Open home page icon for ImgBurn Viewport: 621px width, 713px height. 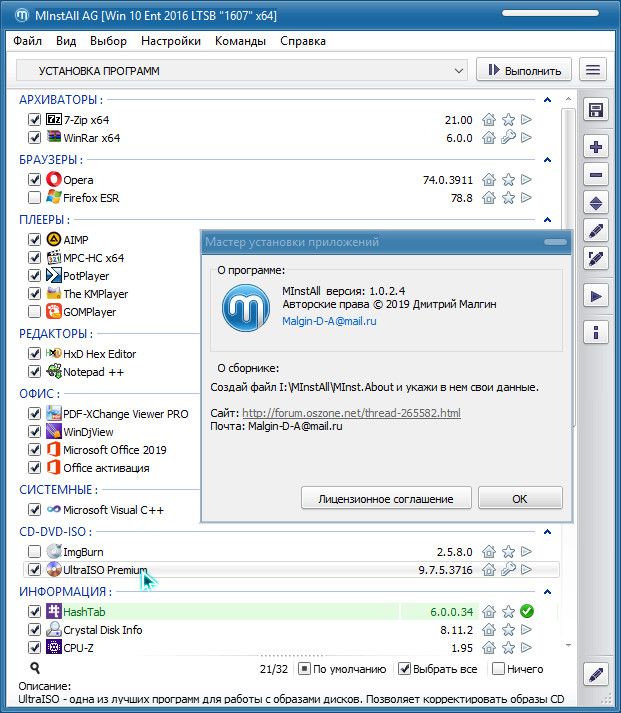coord(489,552)
